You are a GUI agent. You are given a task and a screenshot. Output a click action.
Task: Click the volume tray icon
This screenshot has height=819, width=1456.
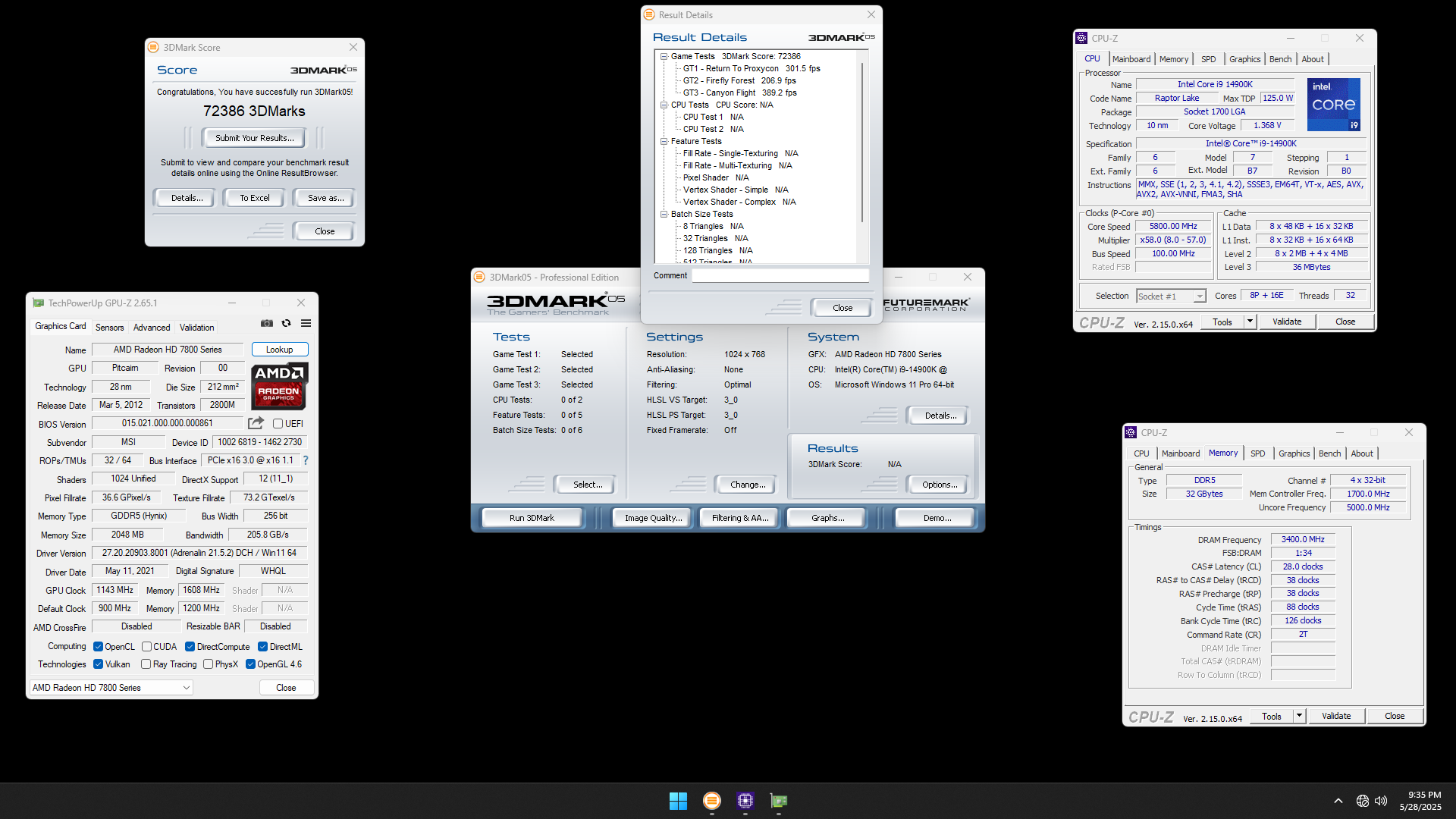pos(1381,801)
